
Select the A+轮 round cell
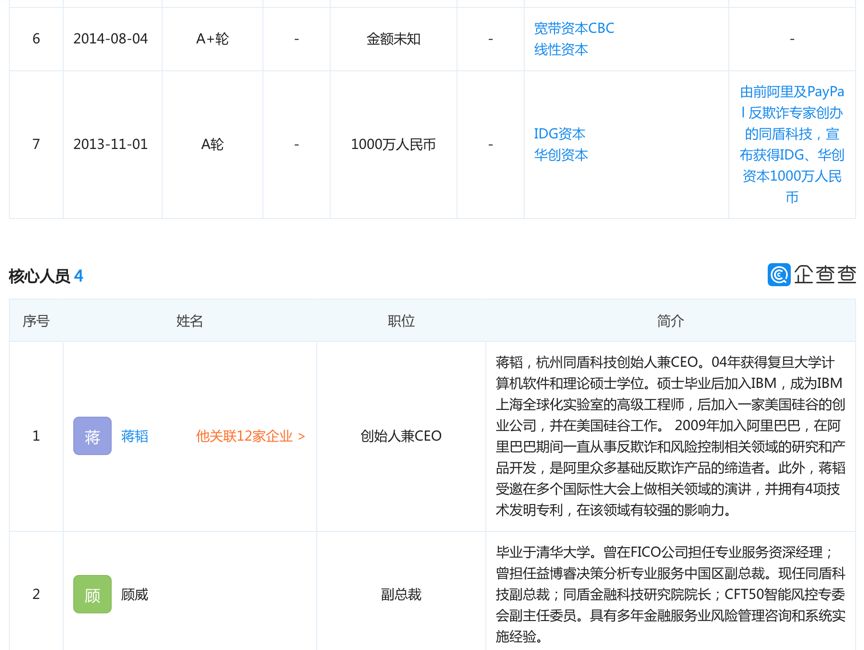(x=212, y=39)
